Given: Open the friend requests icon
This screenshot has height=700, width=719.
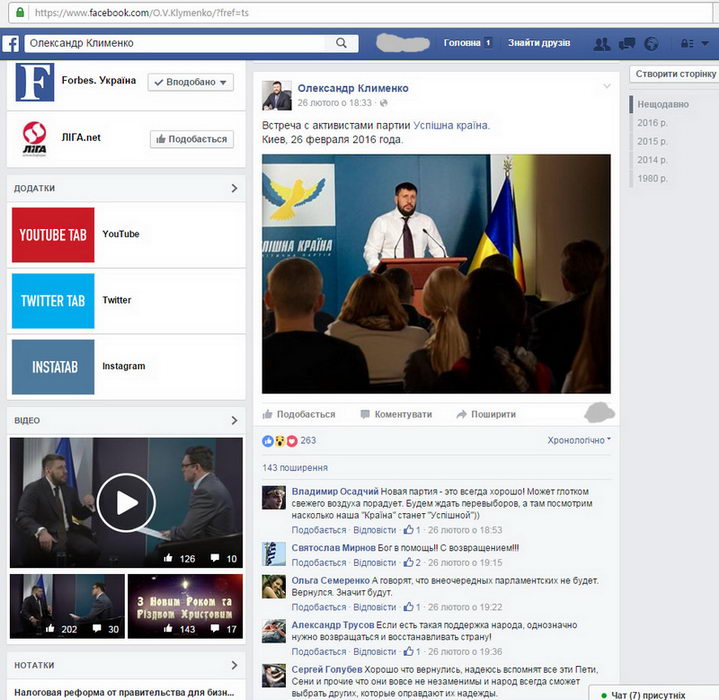Looking at the screenshot, I should [602, 44].
